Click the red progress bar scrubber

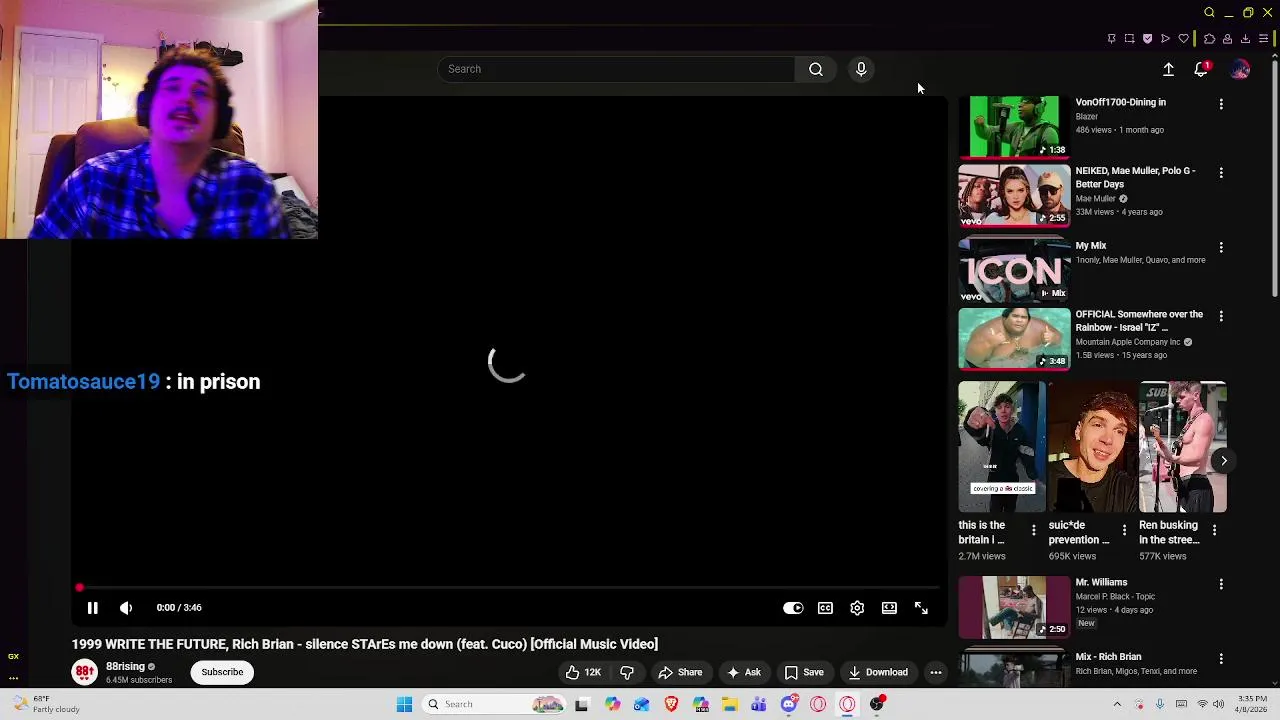79,587
